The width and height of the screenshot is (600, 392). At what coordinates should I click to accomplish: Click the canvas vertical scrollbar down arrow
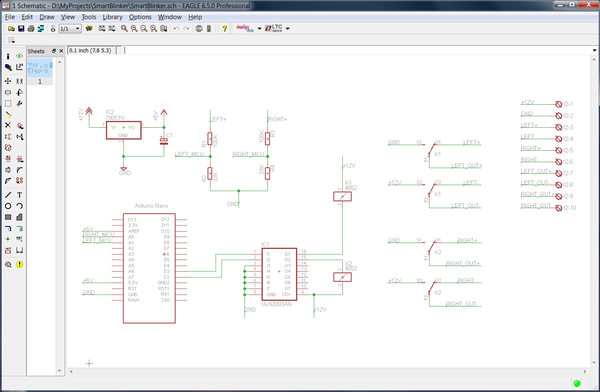pyautogui.click(x=594, y=363)
